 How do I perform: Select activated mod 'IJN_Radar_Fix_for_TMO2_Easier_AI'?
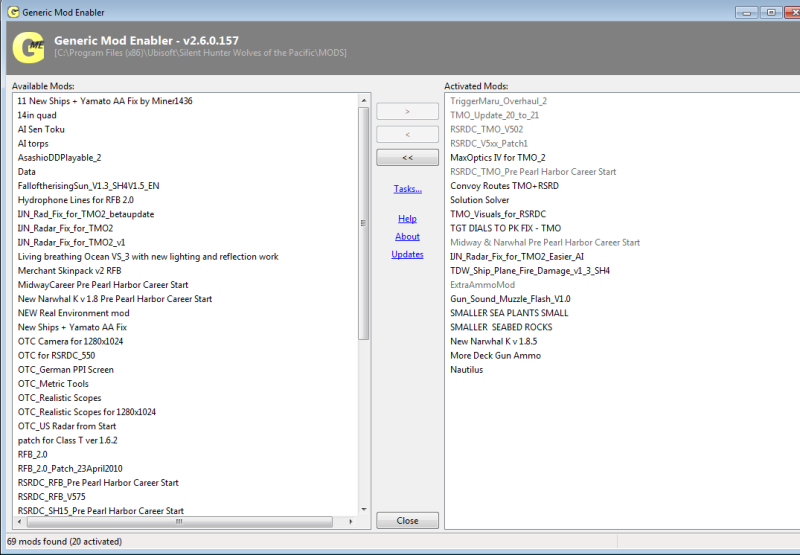click(x=517, y=257)
